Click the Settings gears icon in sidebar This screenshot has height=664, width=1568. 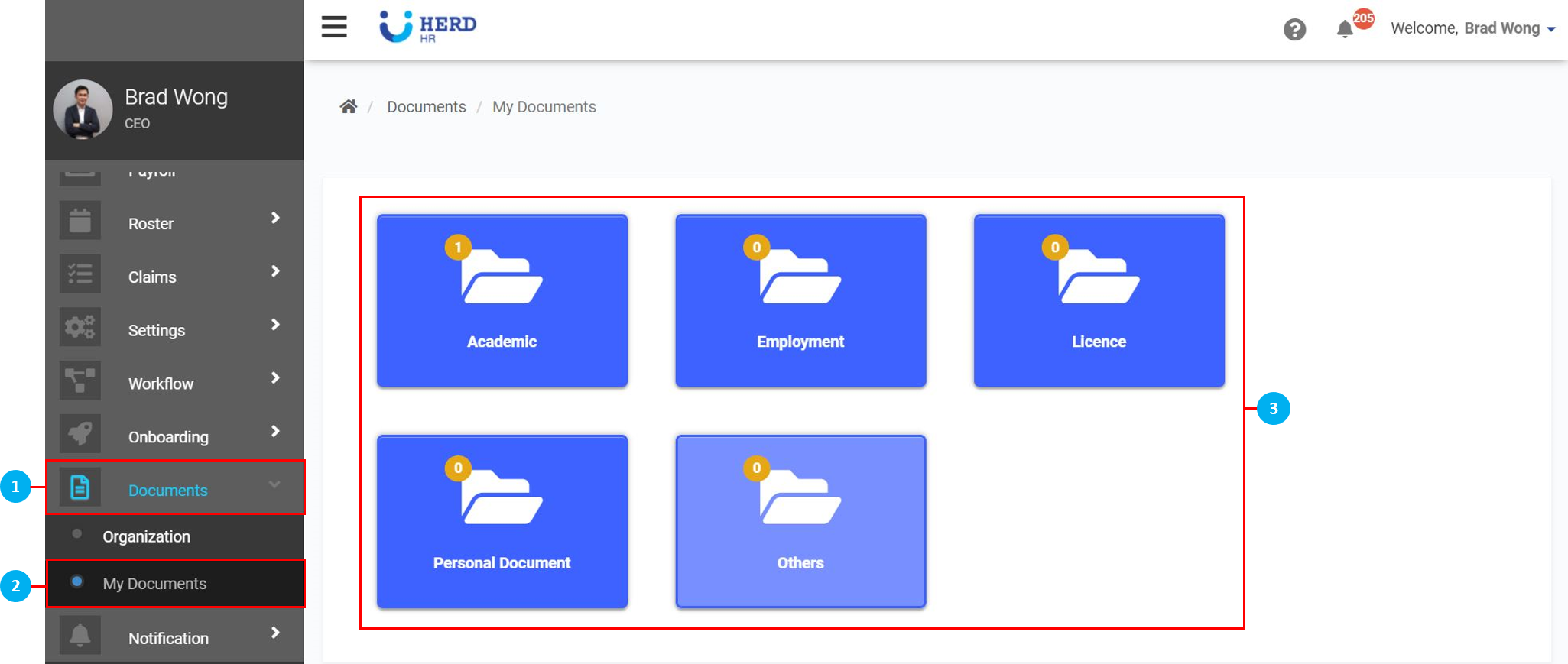point(80,328)
